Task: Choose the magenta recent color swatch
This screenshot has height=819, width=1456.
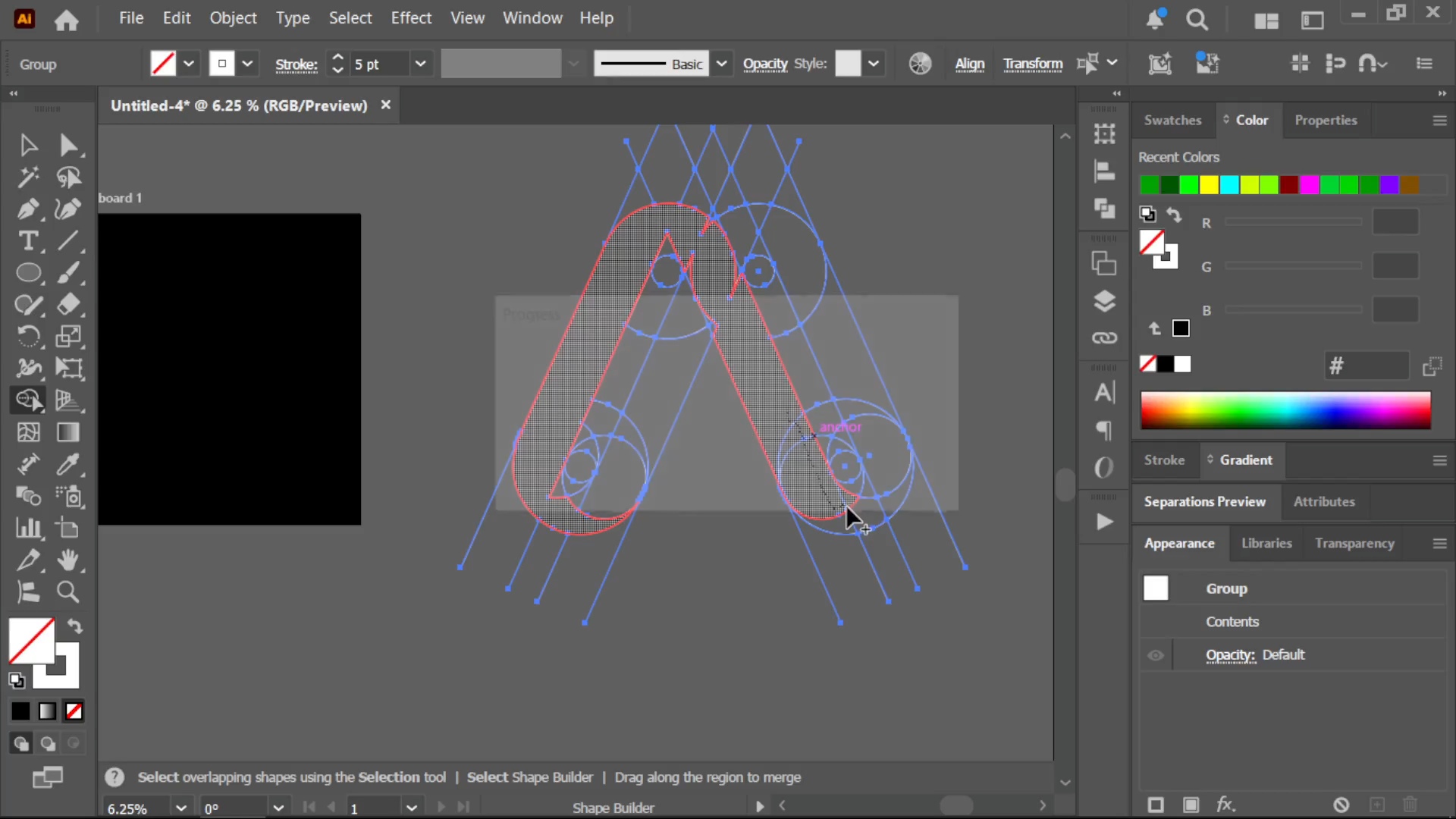Action: (1309, 185)
